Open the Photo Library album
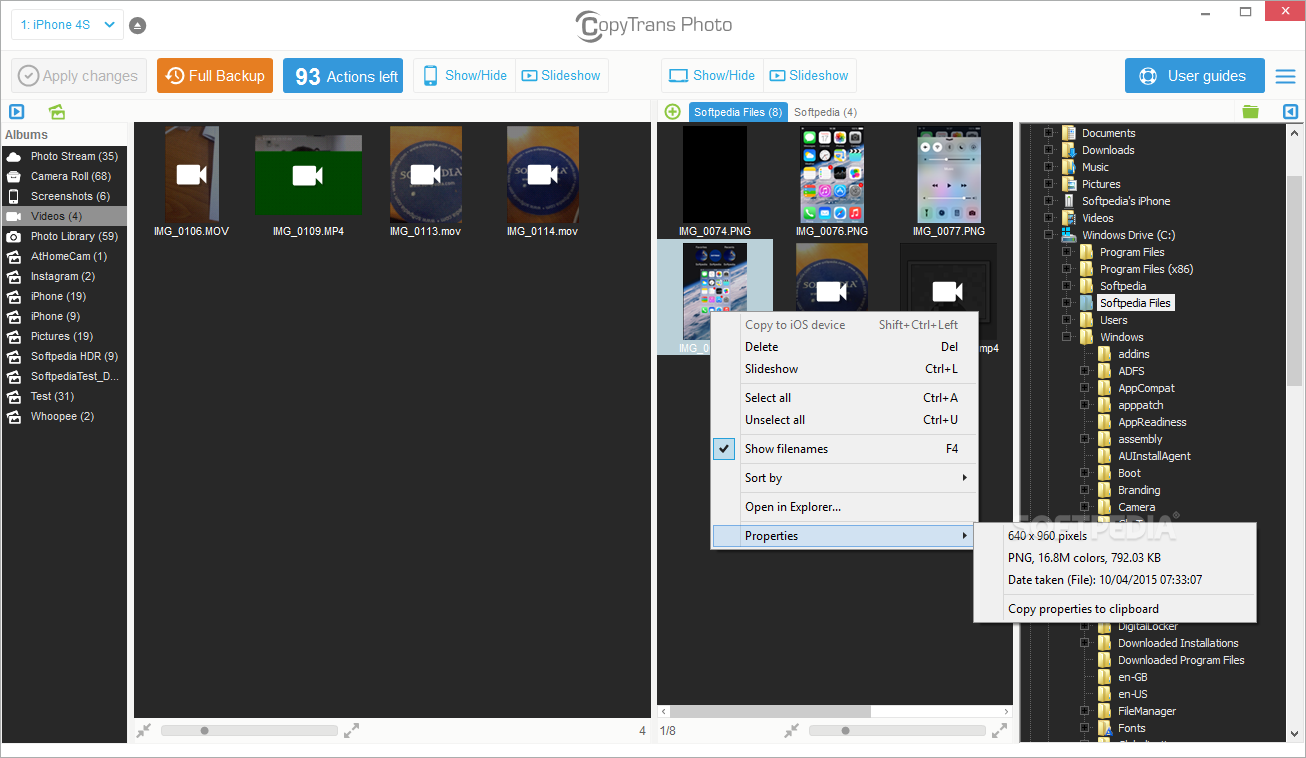The height and width of the screenshot is (758, 1306). point(64,236)
